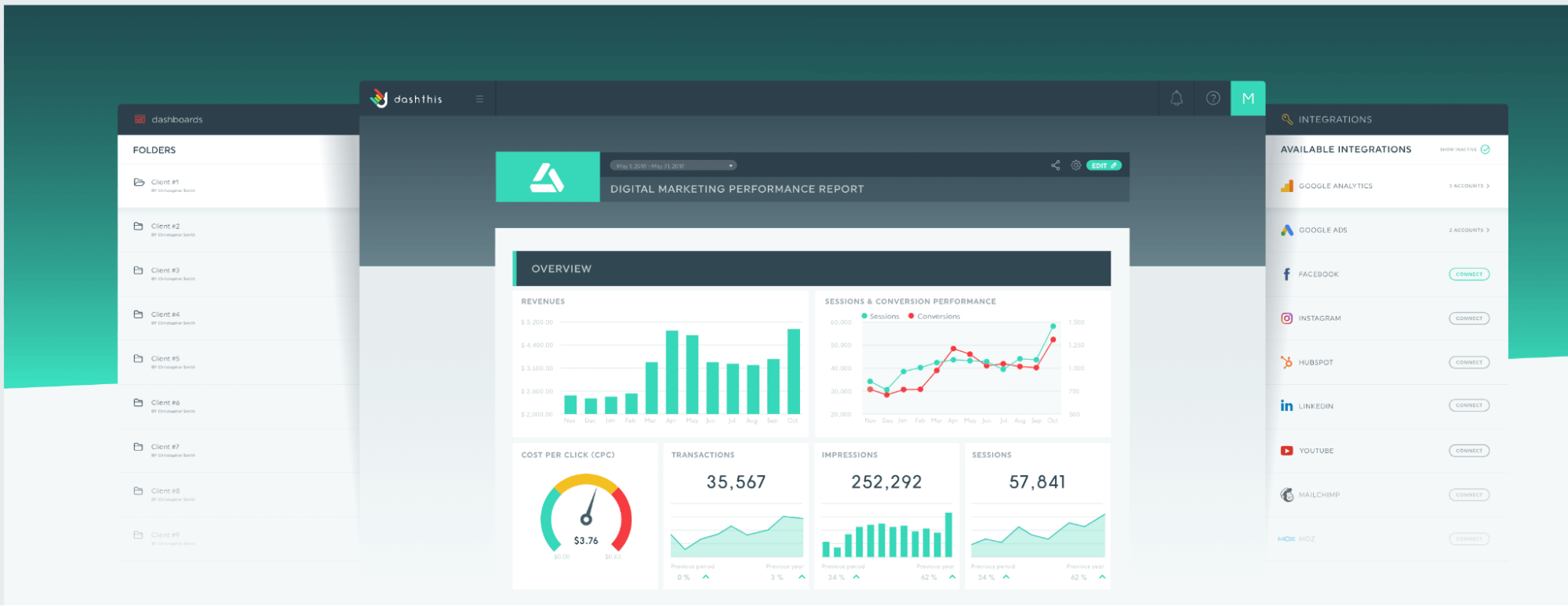Click the Available Integrations heading
1568x606 pixels.
pos(1346,149)
